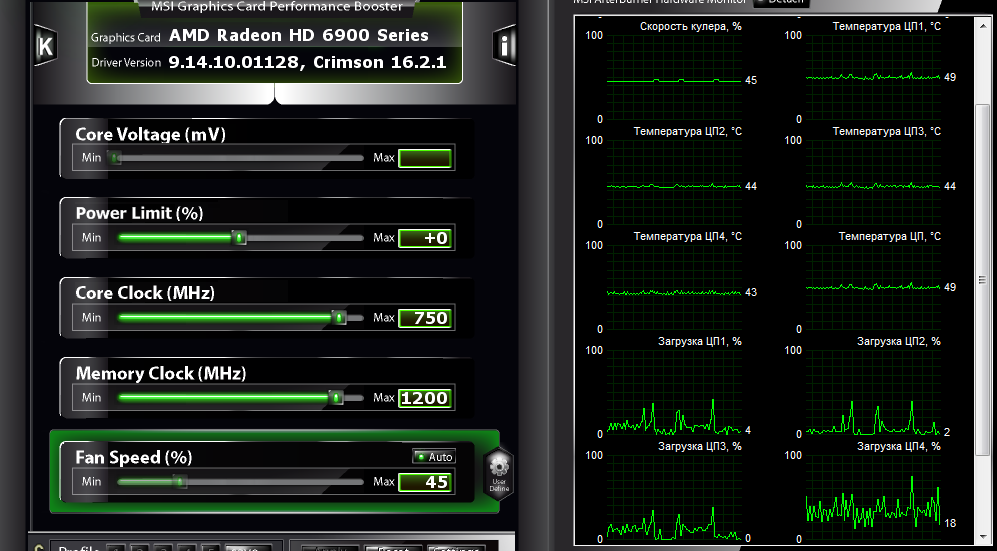The width and height of the screenshot is (997, 551).
Task: Click the Driver Version label text
Action: 126,62
